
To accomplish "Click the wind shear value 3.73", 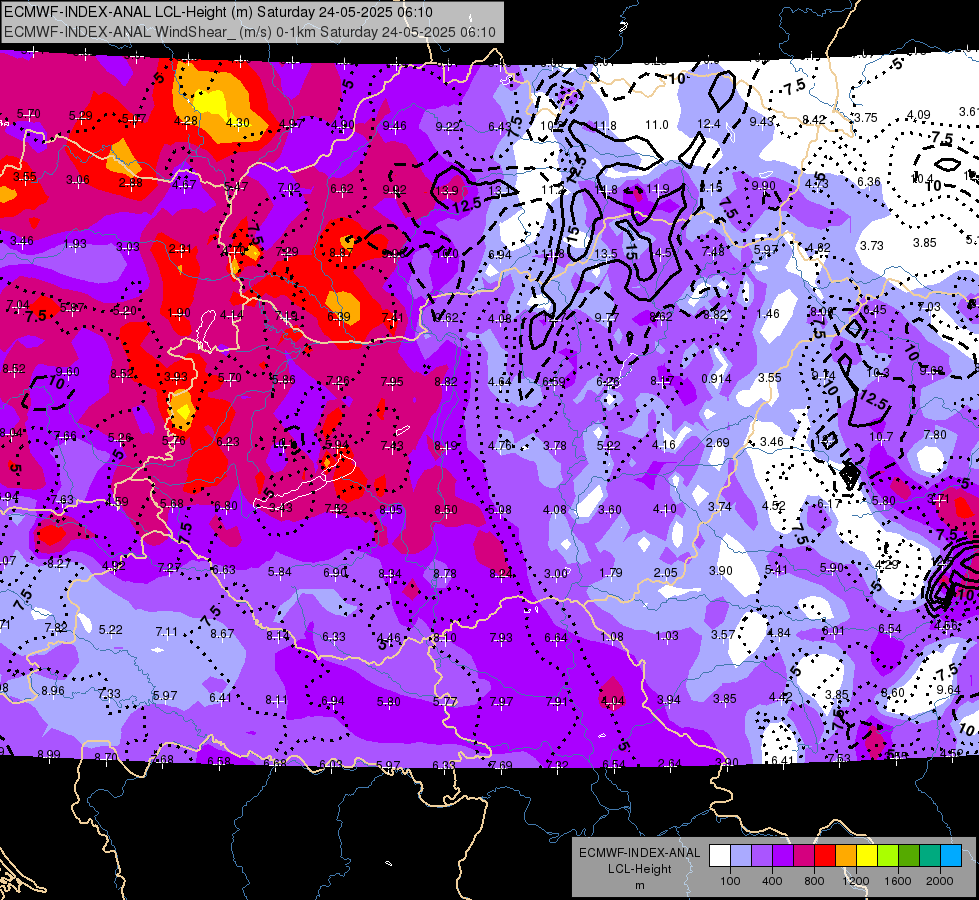I will pos(872,245).
